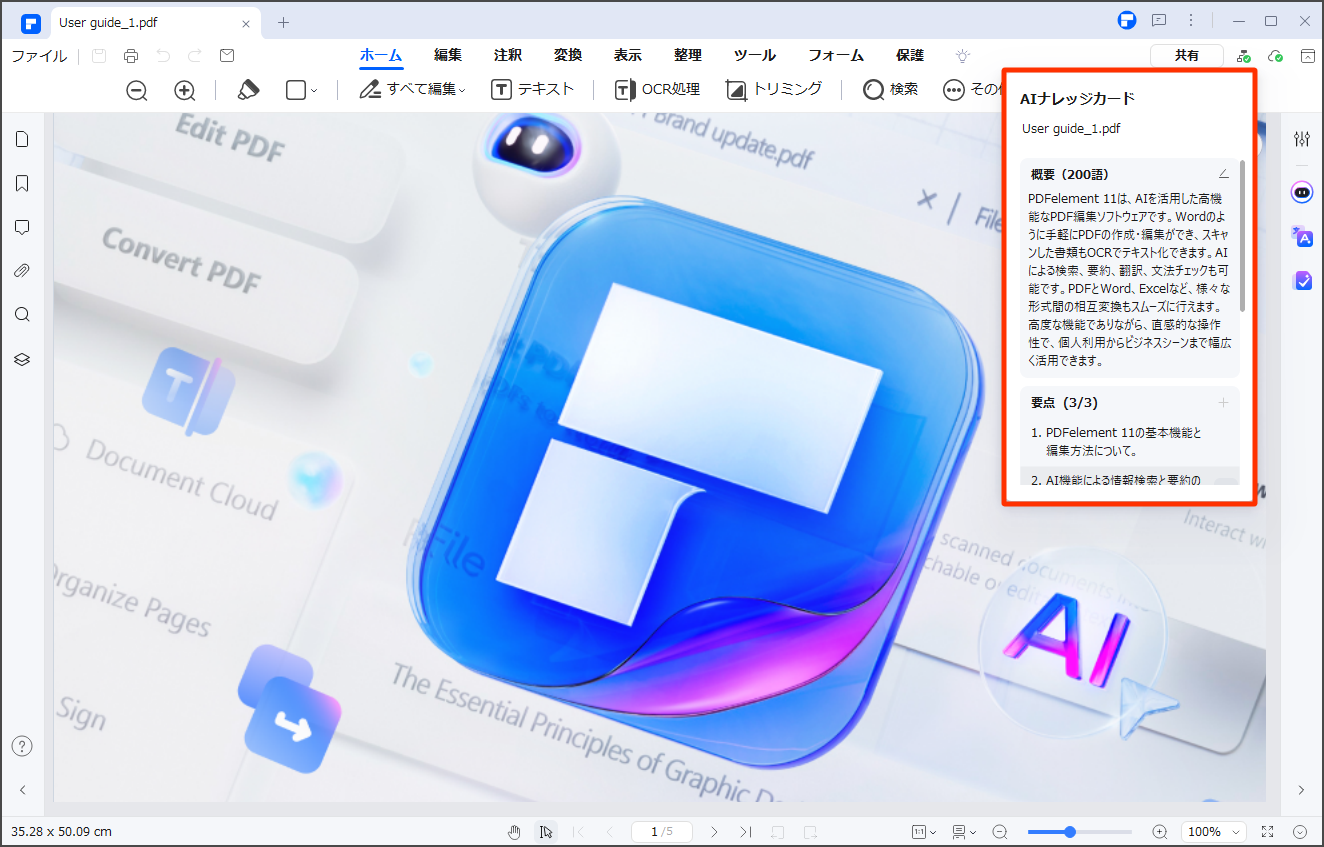
Task: Click the redo arrow icon
Action: 195,56
